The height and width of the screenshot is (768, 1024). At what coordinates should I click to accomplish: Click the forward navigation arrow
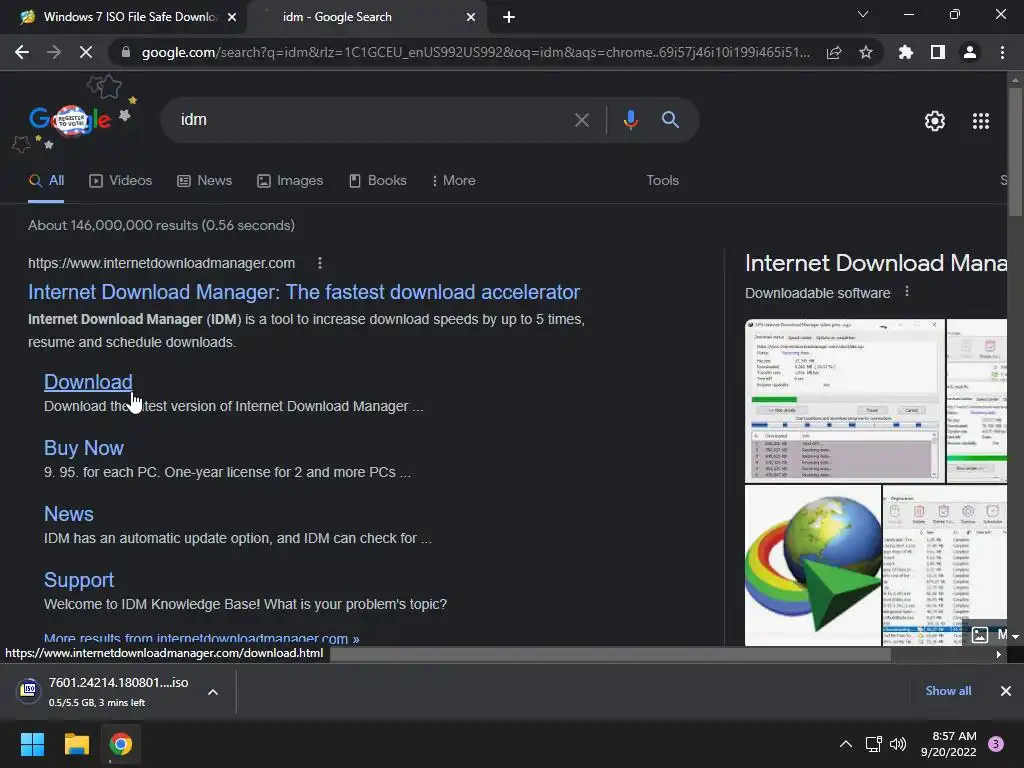(54, 52)
